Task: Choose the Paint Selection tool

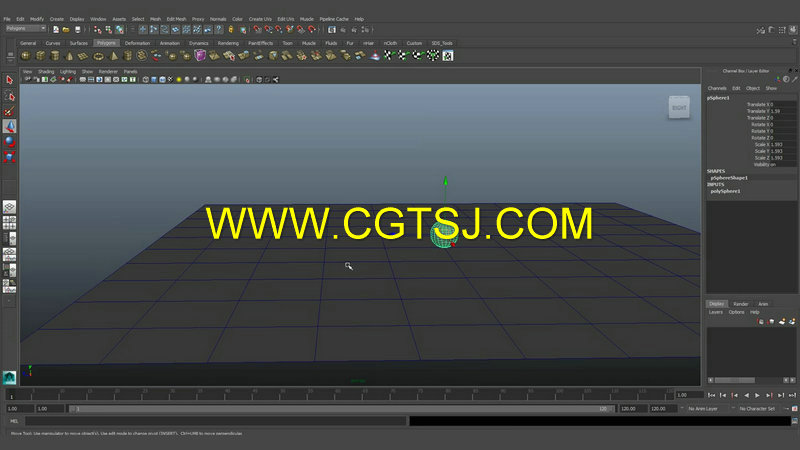Action: pos(9,111)
